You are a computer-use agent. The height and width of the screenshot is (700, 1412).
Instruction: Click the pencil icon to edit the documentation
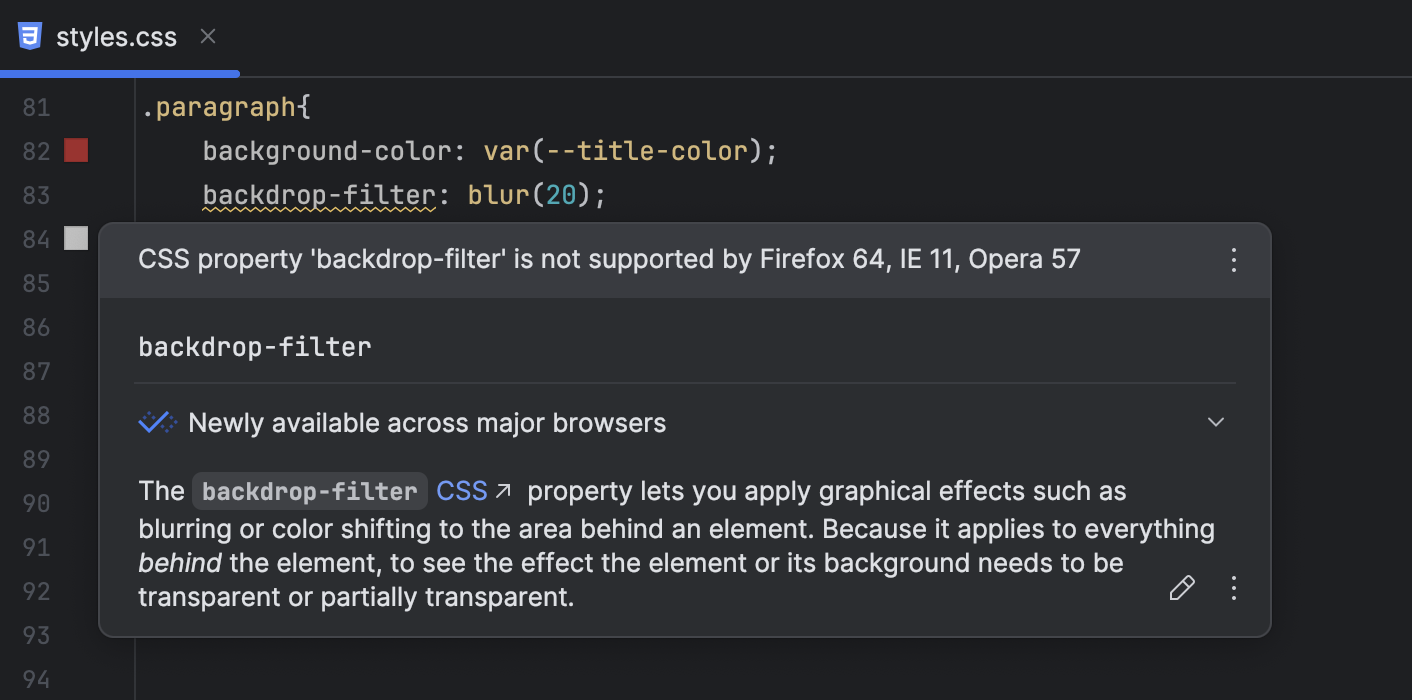[1181, 588]
